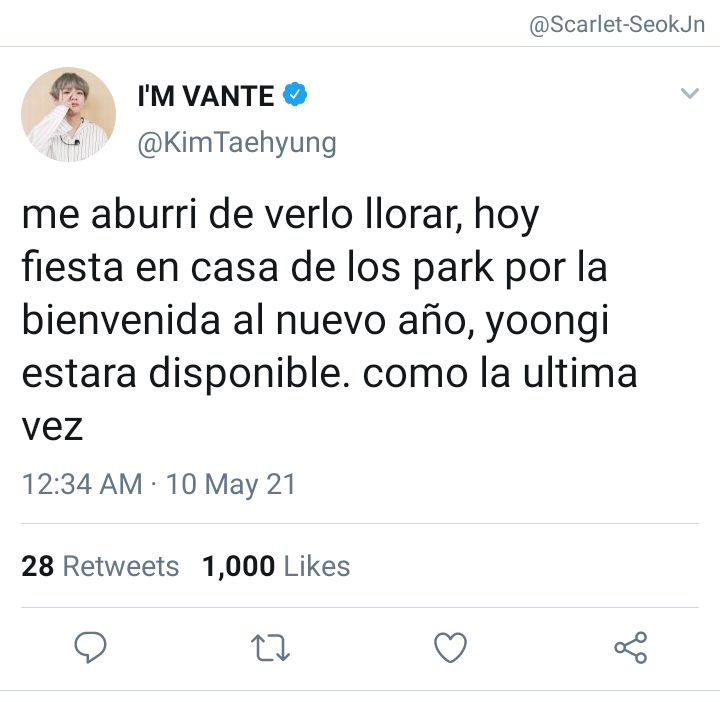This screenshot has width=720, height=702.
Task: View the 1,000 Likes list
Action: click(x=276, y=566)
